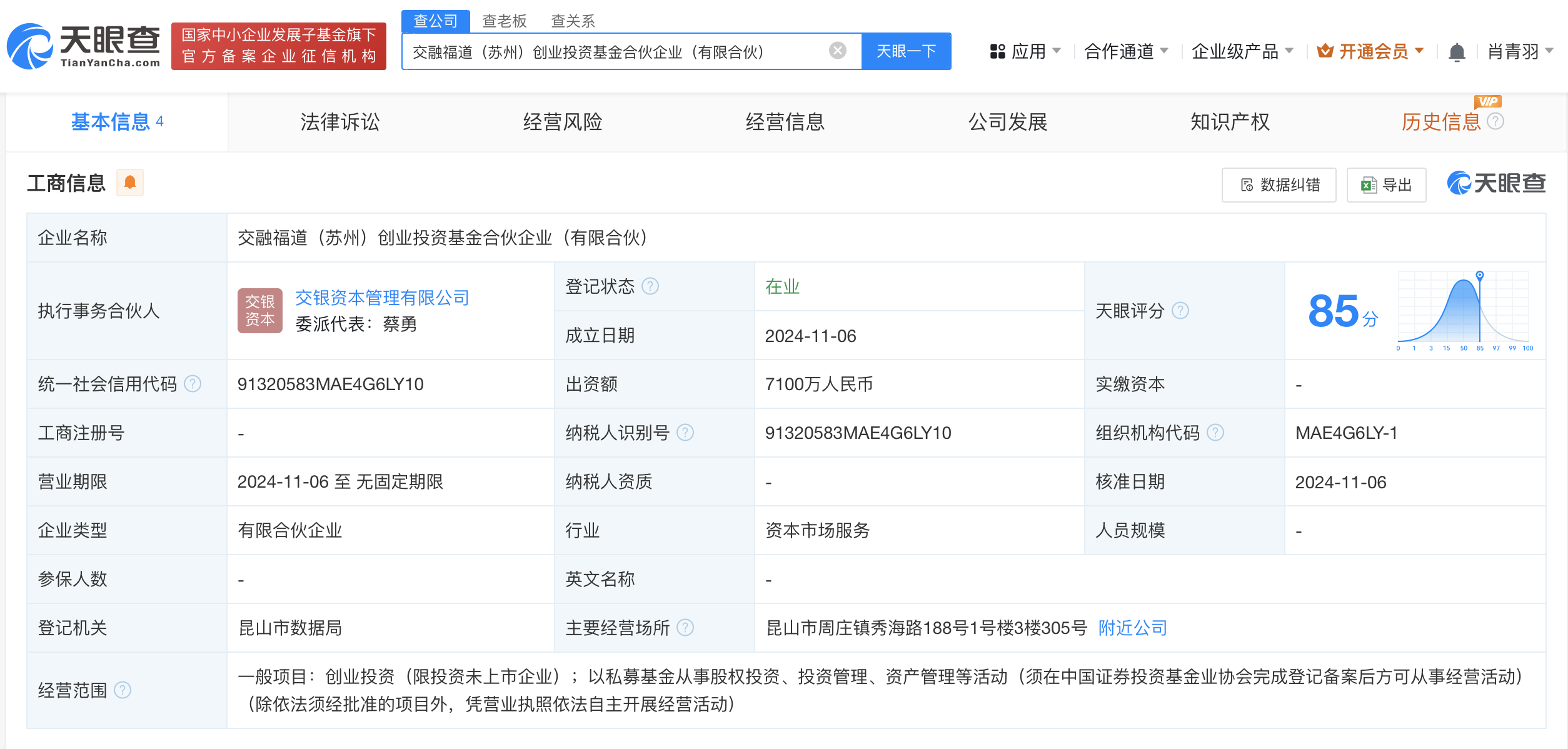Viewport: 1568px width, 749px height.
Task: Click help icon beside 天眼评分
Action: pyautogui.click(x=1180, y=311)
